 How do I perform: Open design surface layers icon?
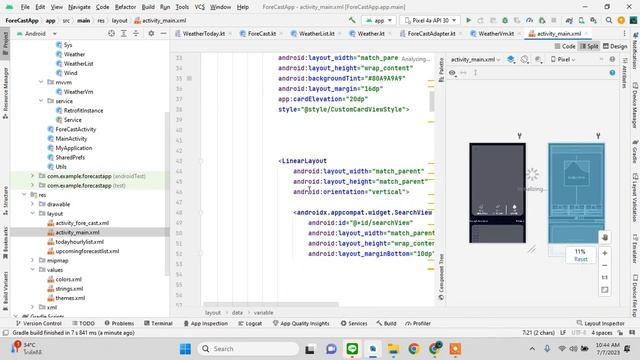click(x=511, y=60)
